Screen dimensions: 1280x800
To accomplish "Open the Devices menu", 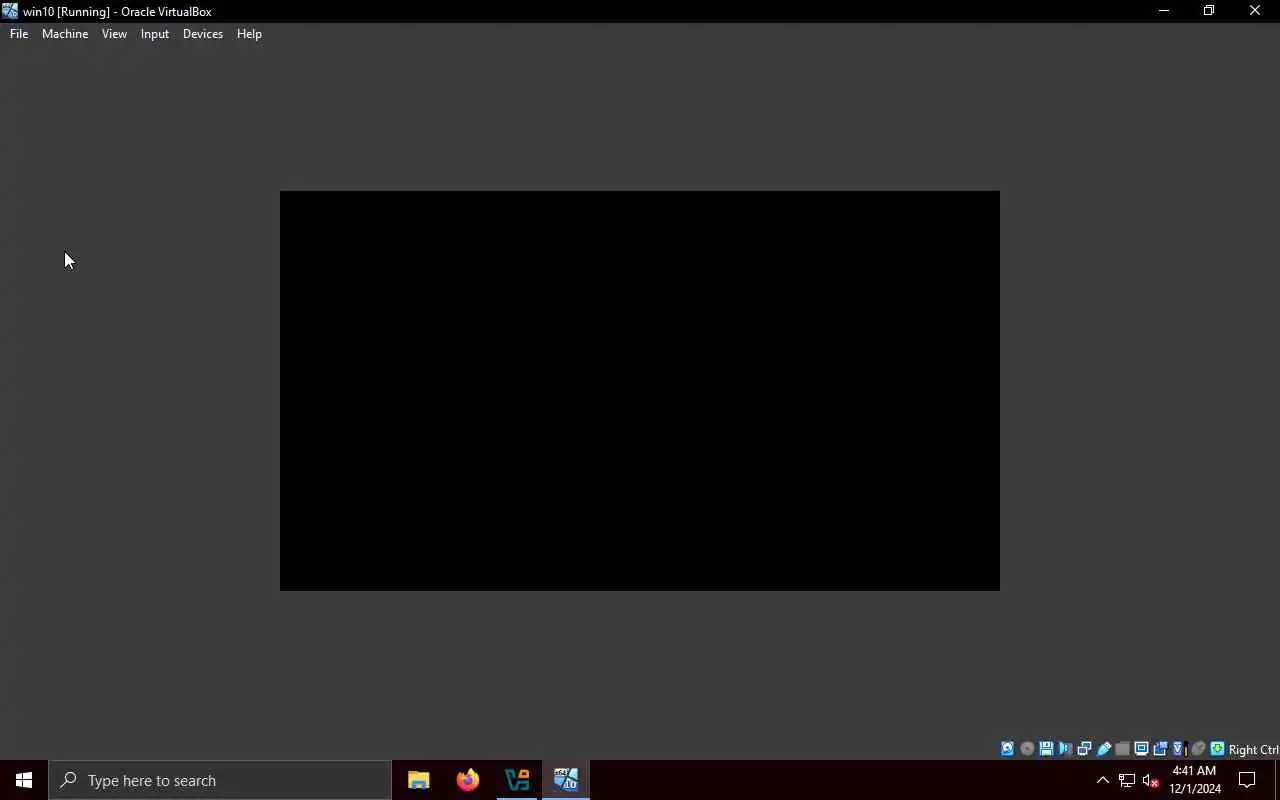I will coord(203,34).
